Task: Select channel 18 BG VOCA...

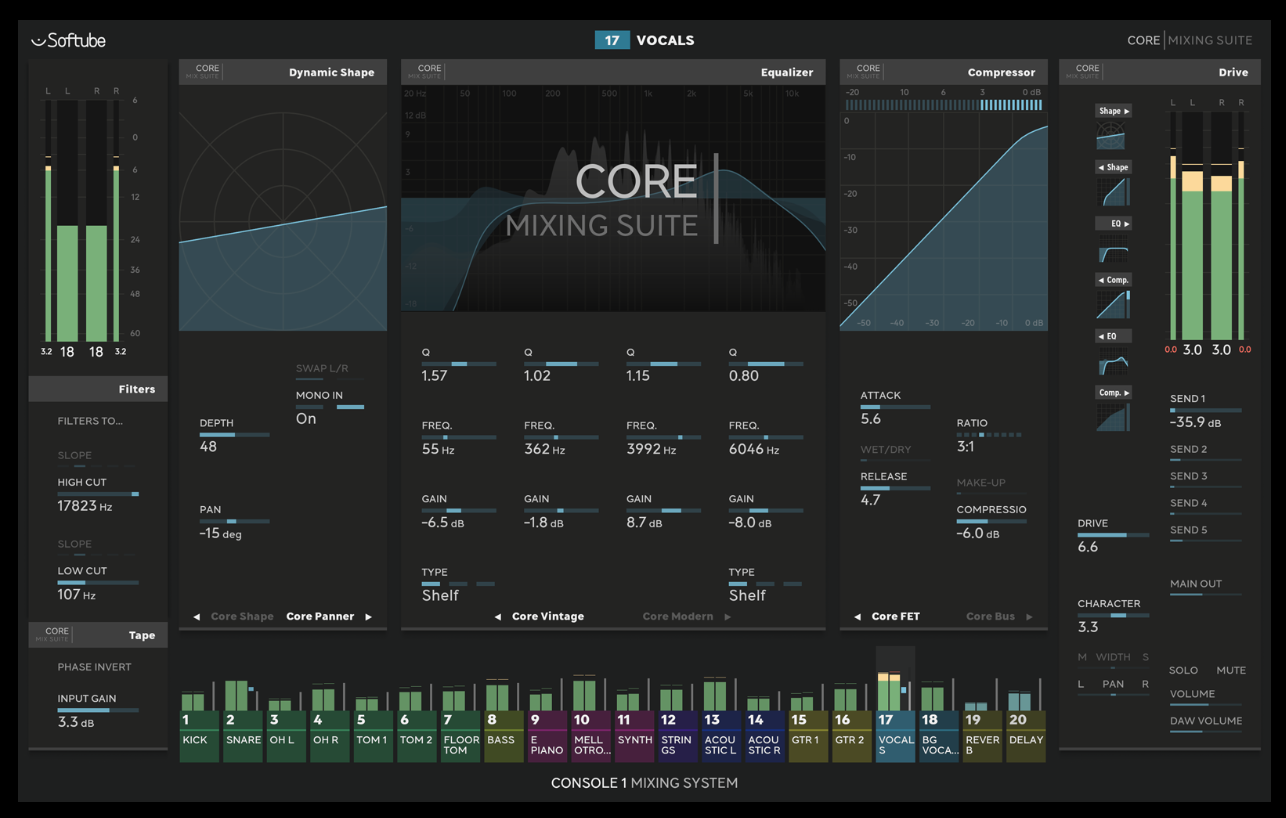Action: pyautogui.click(x=939, y=736)
